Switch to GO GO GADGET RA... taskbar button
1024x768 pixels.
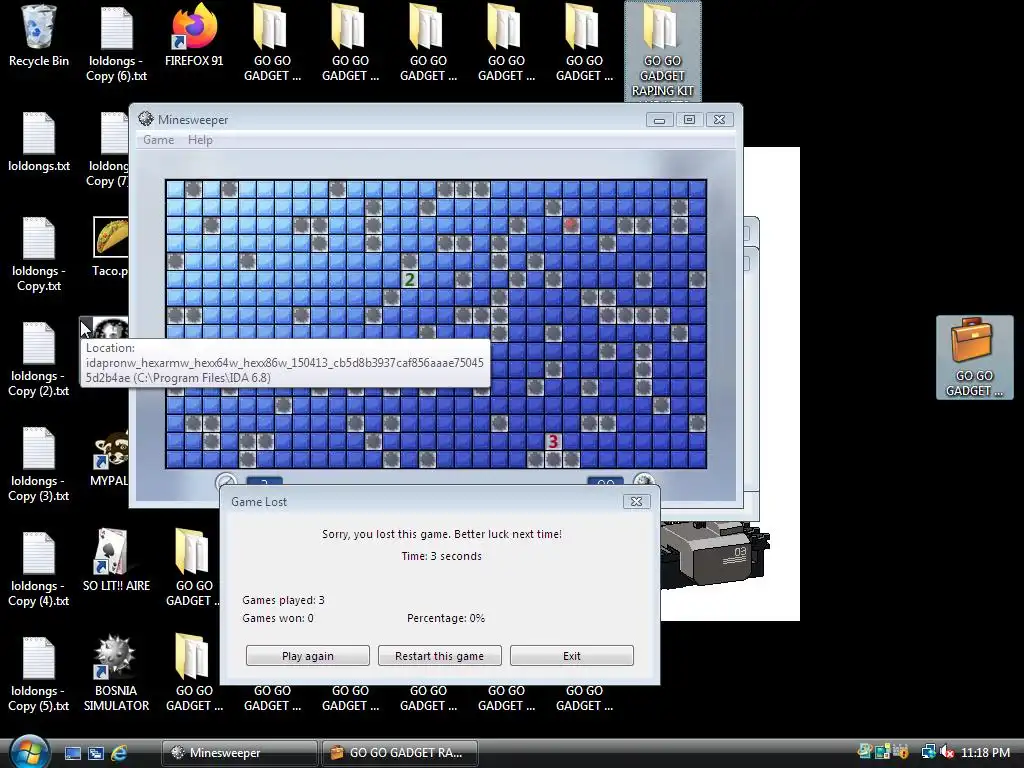tap(400, 753)
